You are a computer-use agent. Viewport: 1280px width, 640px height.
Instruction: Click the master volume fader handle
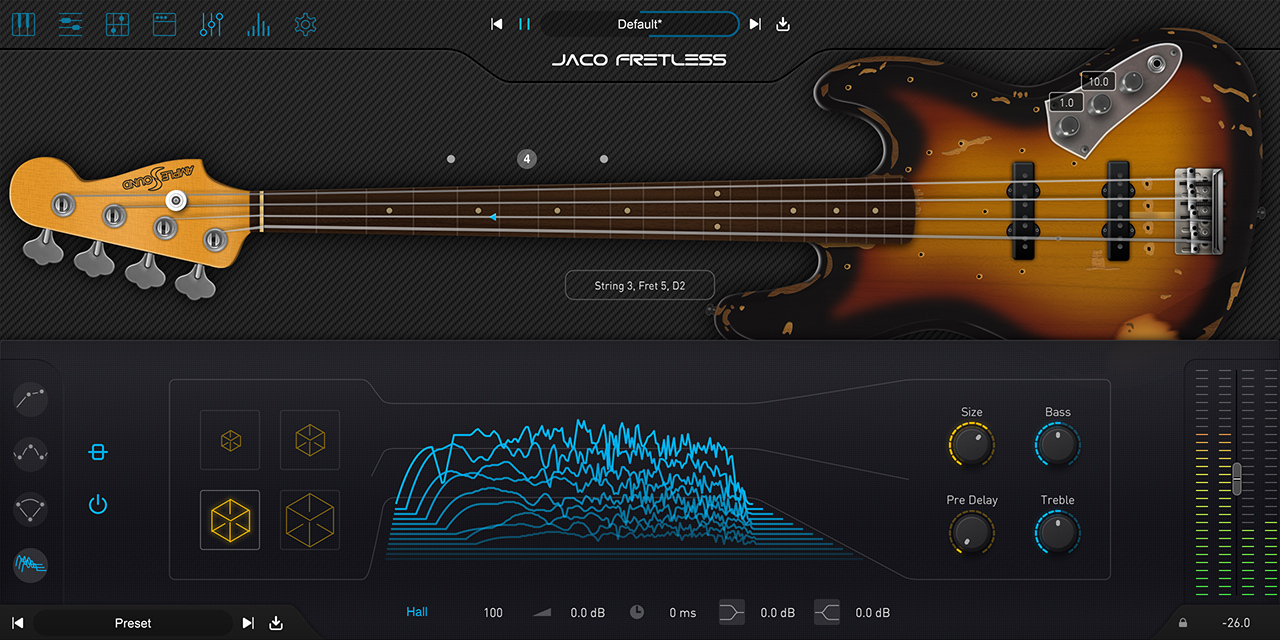tap(1237, 478)
